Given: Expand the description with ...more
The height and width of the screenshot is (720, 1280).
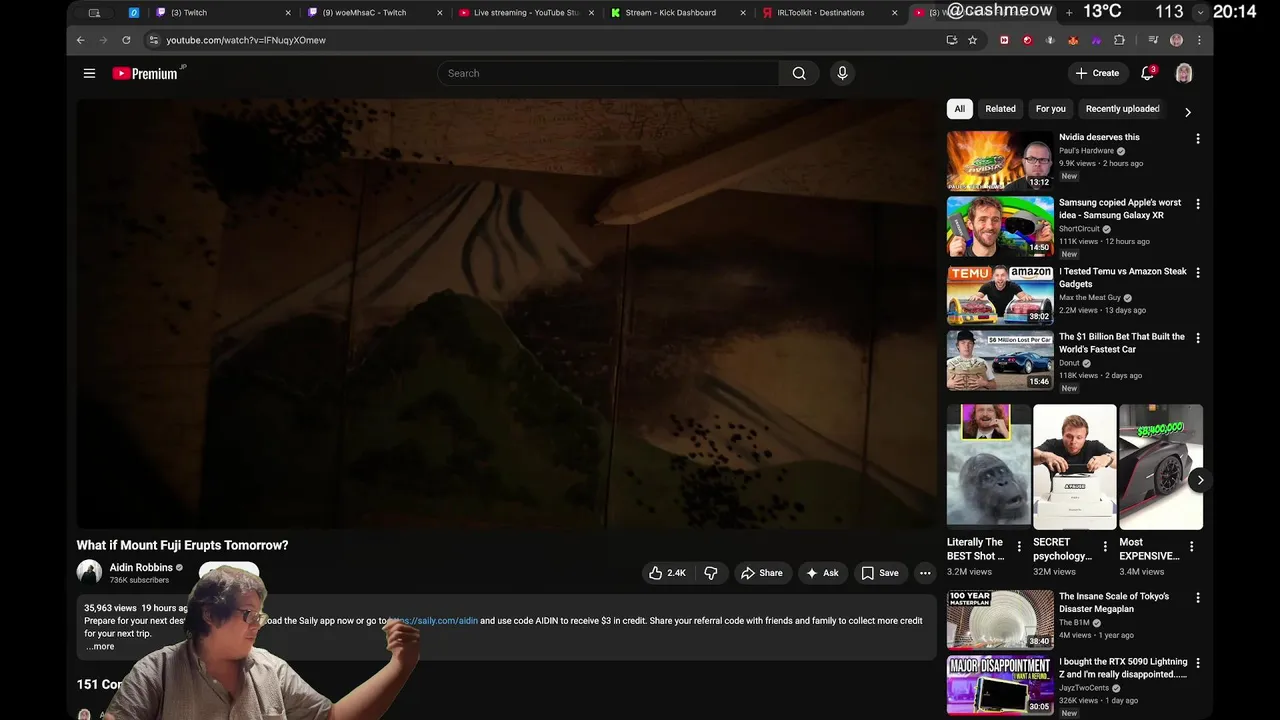Looking at the screenshot, I should click(99, 646).
